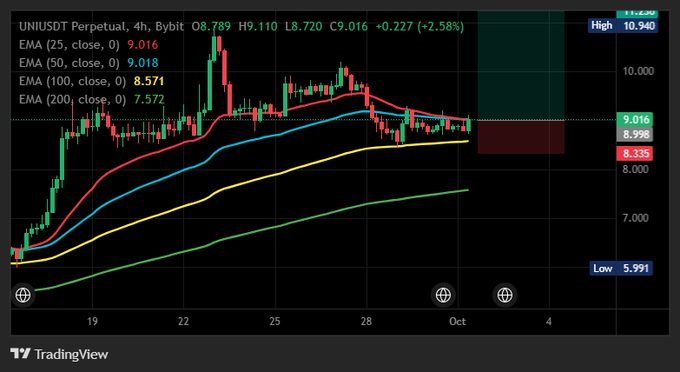This screenshot has width=680, height=372.
Task: Click the EMA 100 value 8.571
Action: [x=149, y=81]
